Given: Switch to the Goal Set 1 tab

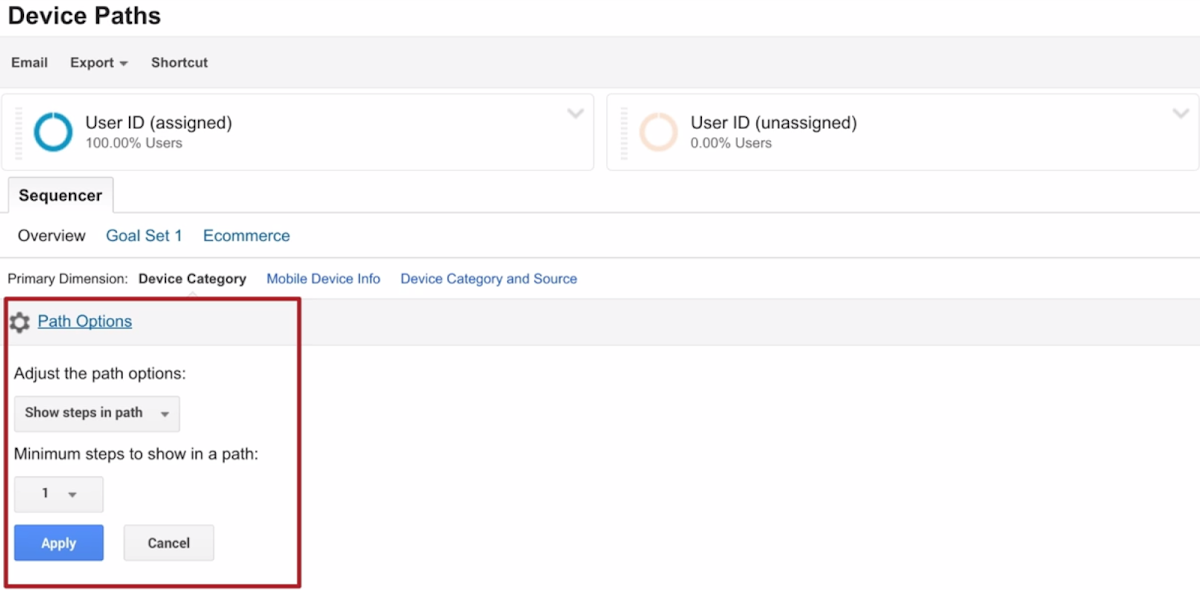Looking at the screenshot, I should point(144,236).
